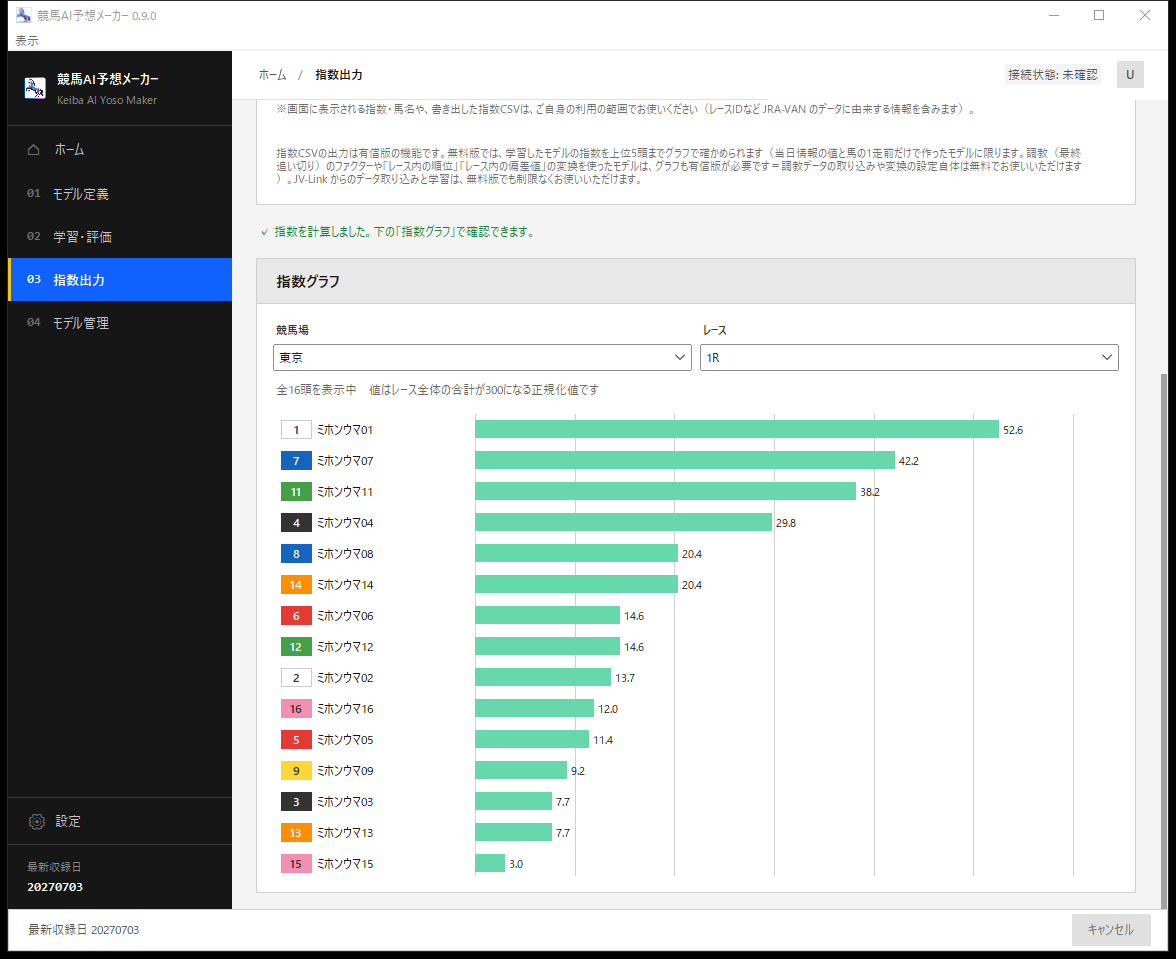The height and width of the screenshot is (959, 1176).
Task: Click the horse name ミホンウマ11
Action: pyautogui.click(x=345, y=492)
